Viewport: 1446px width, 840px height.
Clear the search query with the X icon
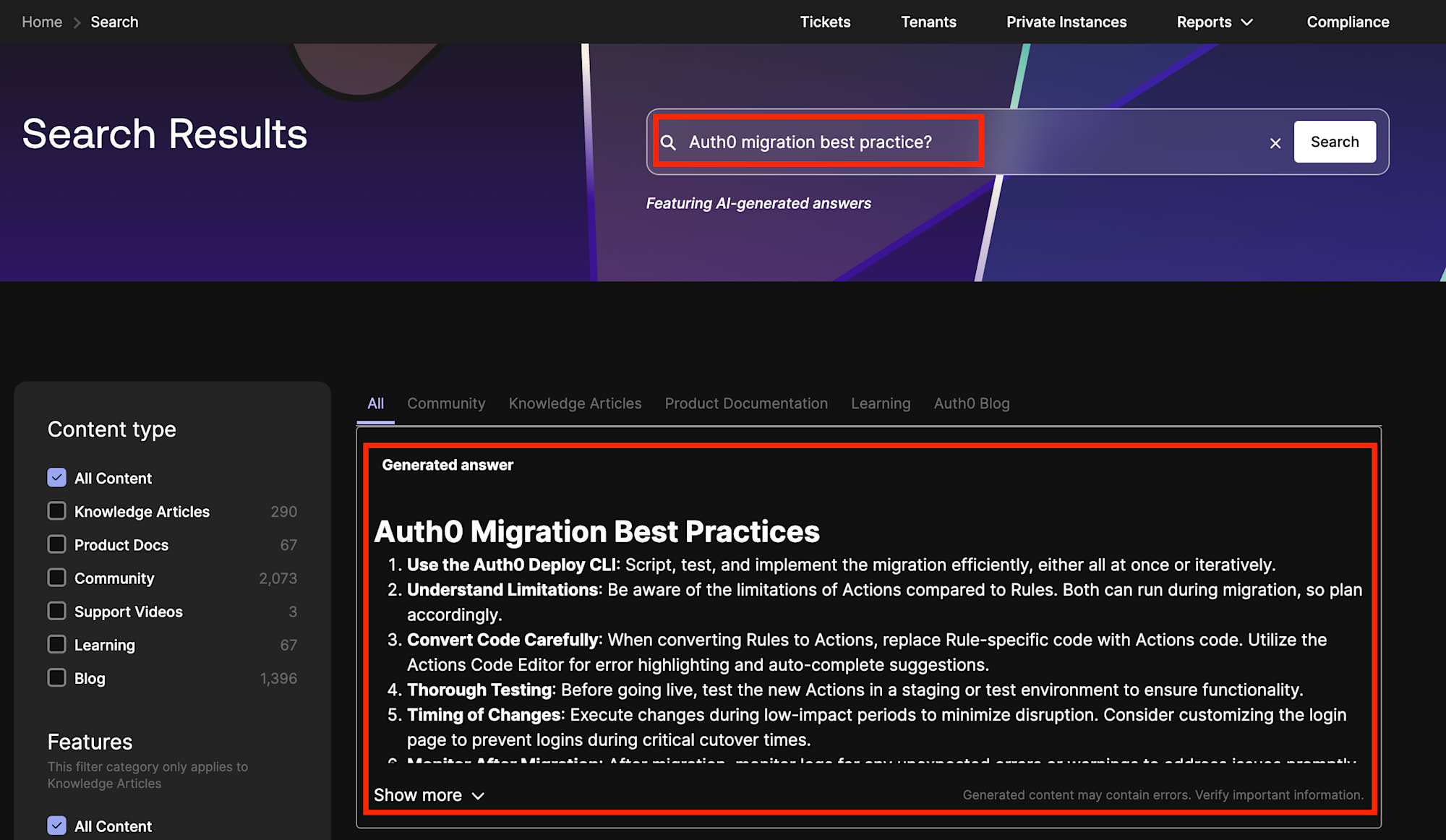[1275, 143]
